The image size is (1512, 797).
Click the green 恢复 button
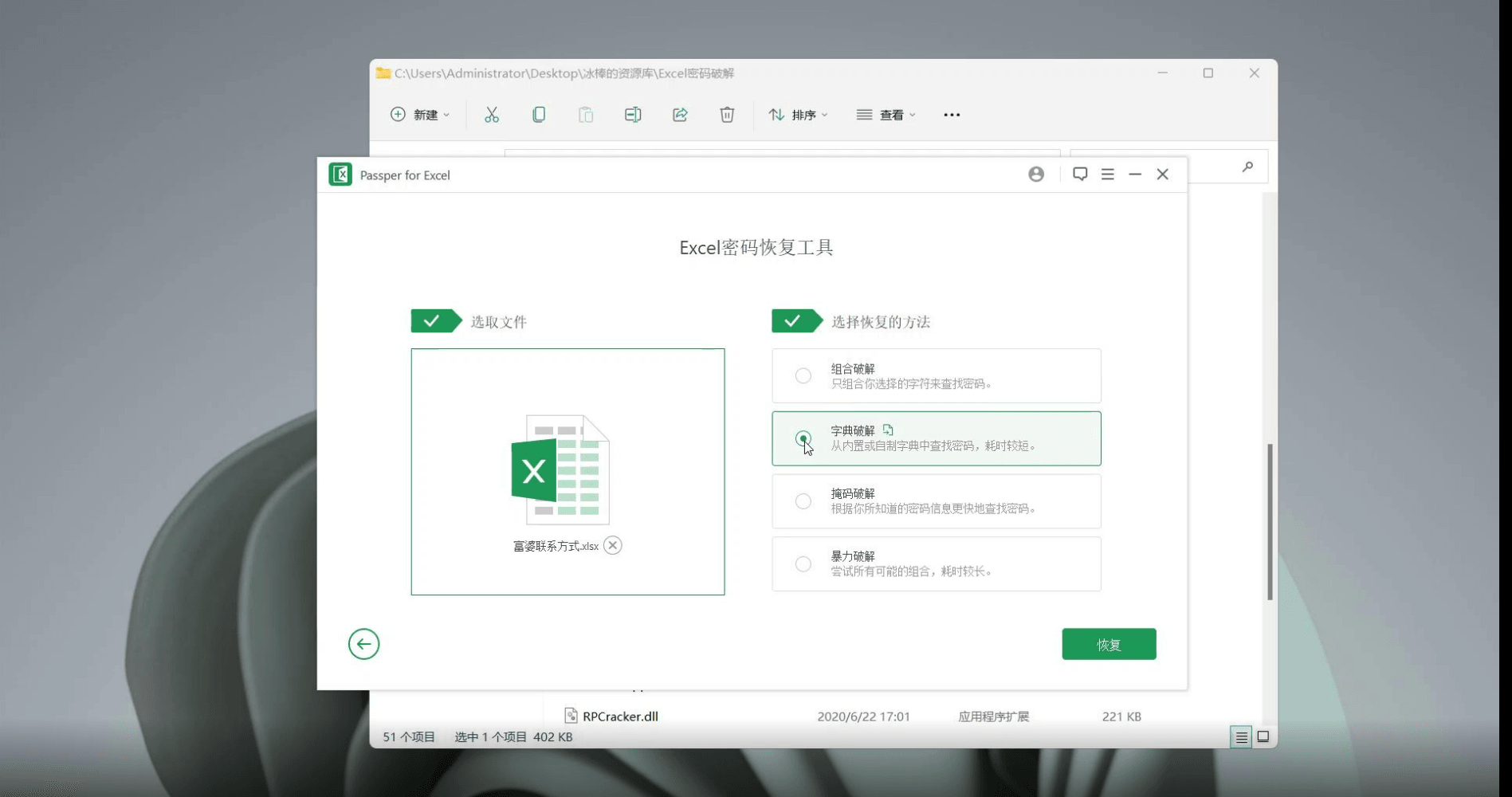pos(1109,644)
